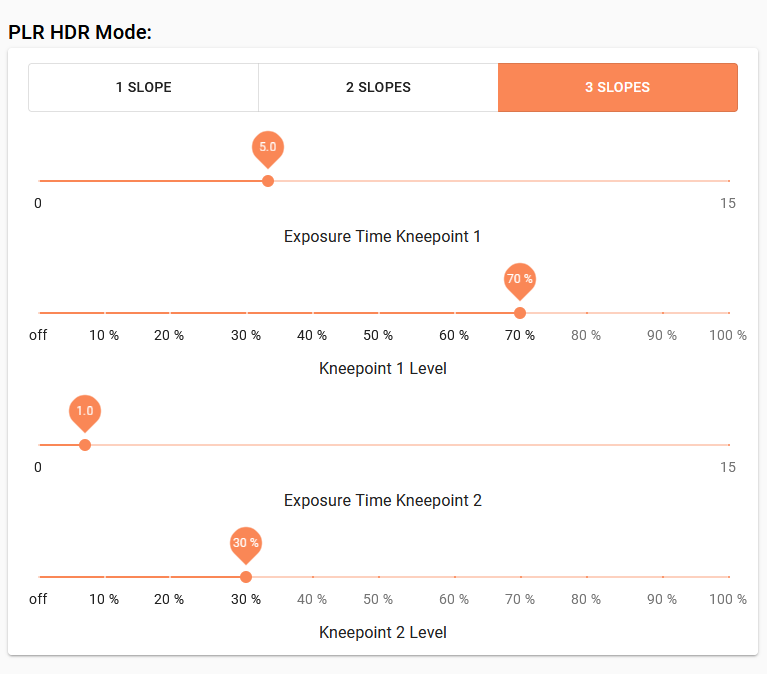The width and height of the screenshot is (767, 674).
Task: Click Kneepoint 1 Level slider handle at 70 %
Action: 520,313
